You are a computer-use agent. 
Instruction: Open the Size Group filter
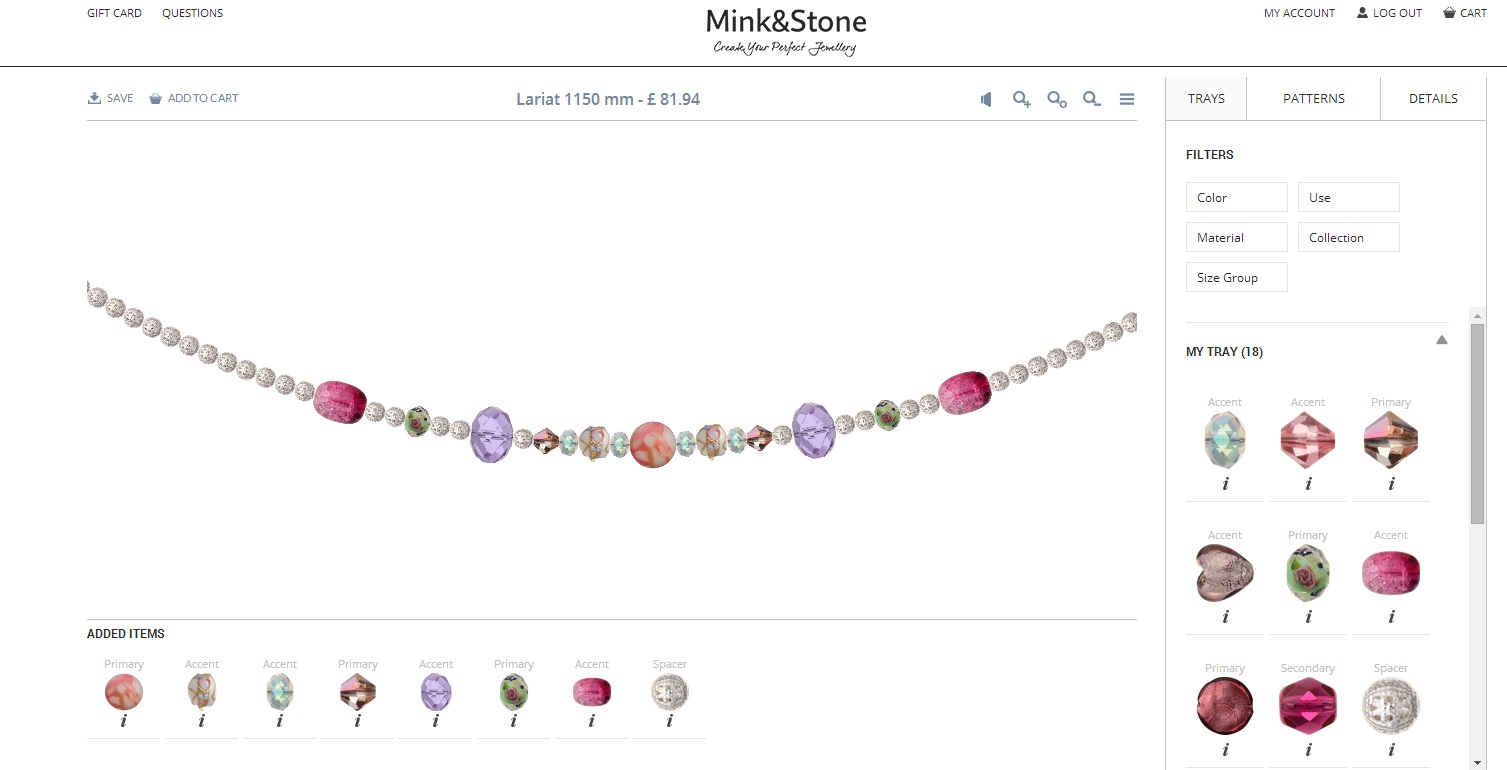click(1236, 277)
